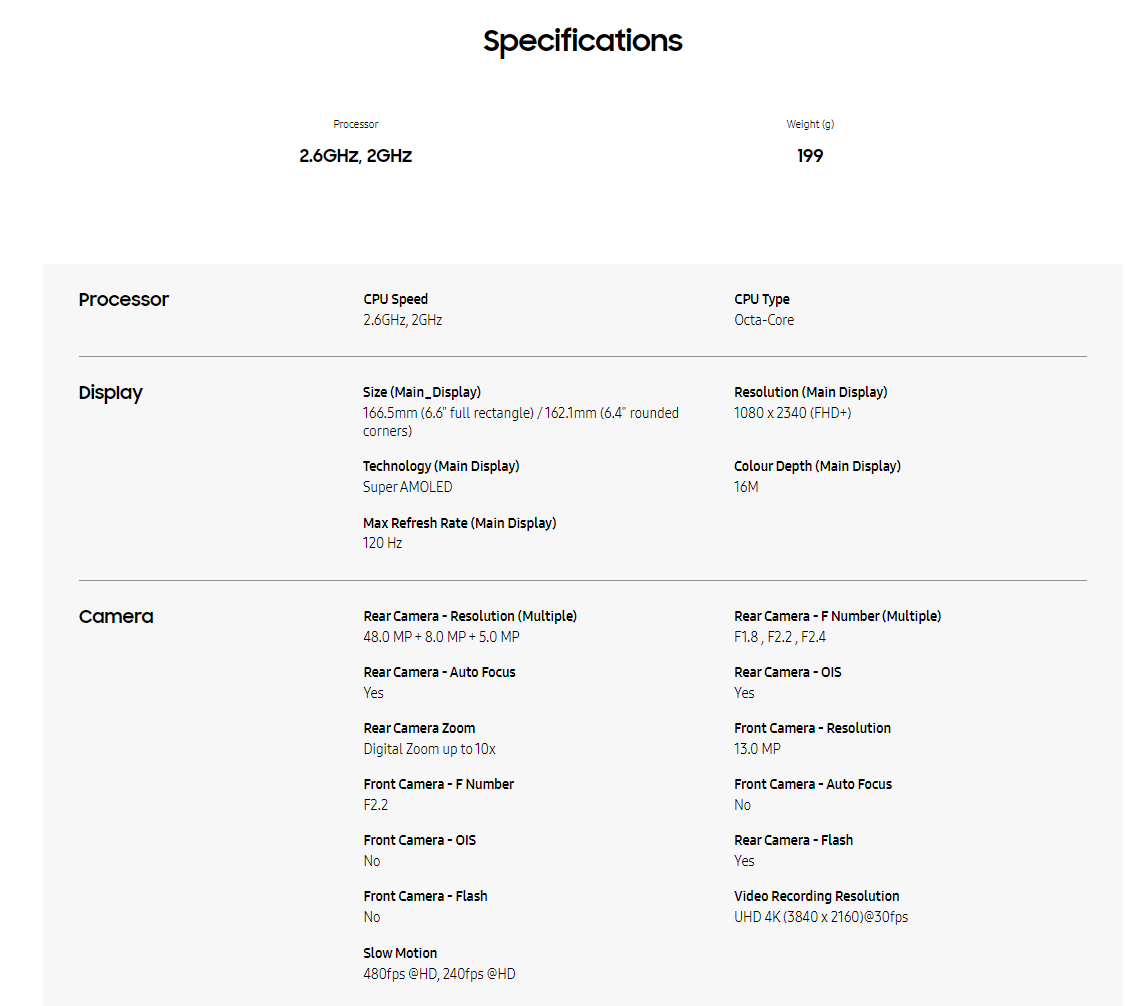
Task: Select the weight value '199'
Action: (810, 156)
